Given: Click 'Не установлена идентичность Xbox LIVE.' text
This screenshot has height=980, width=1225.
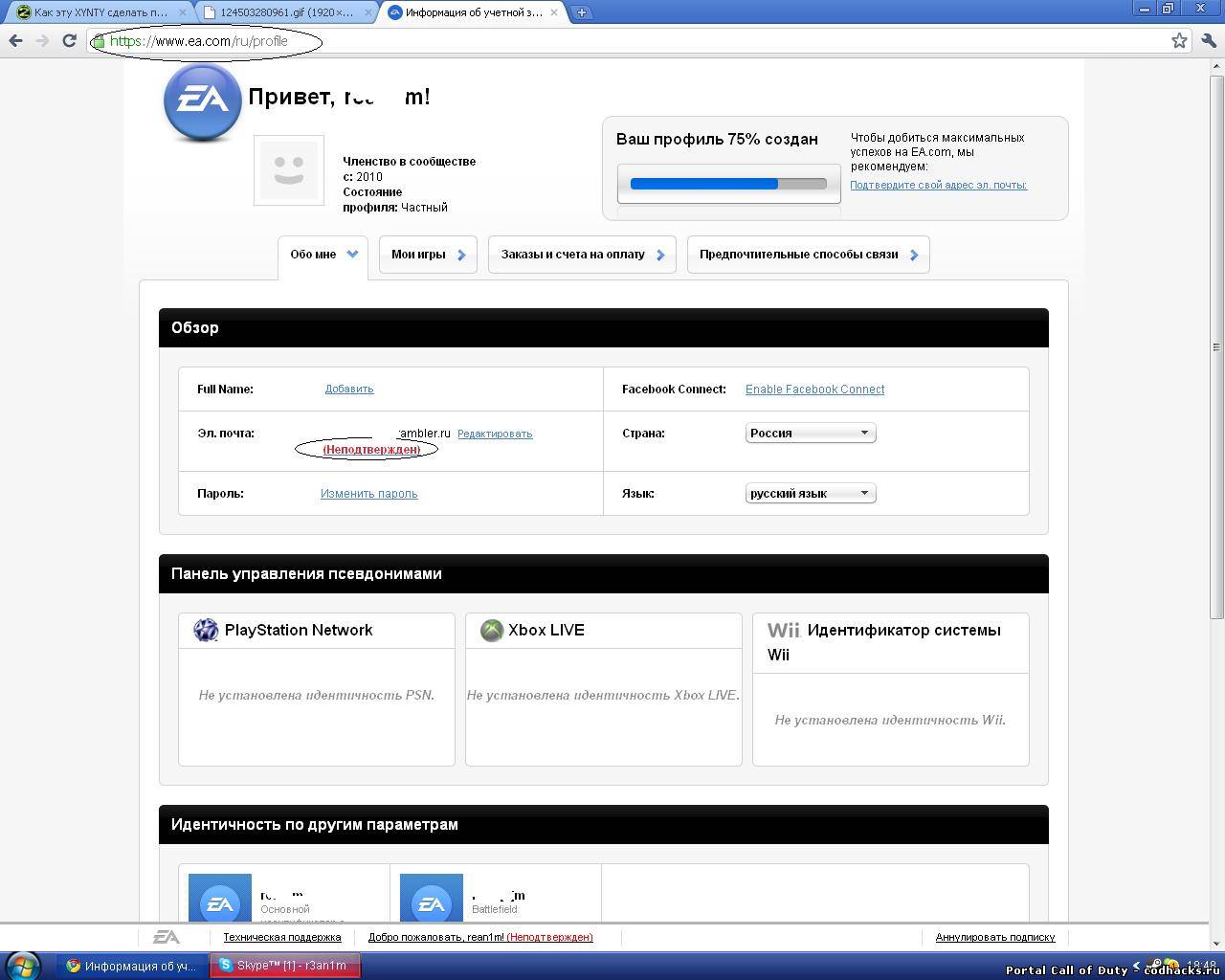Looking at the screenshot, I should pos(603,695).
